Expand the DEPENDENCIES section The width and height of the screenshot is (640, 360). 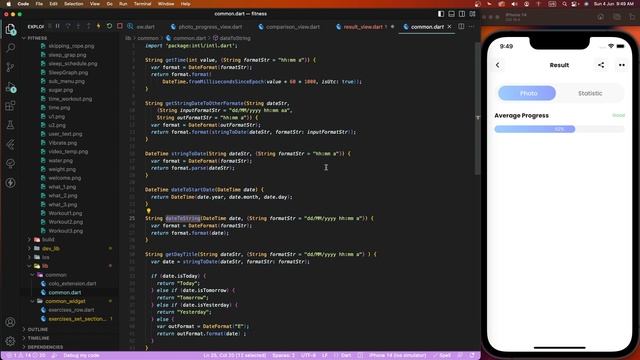(x=45, y=347)
